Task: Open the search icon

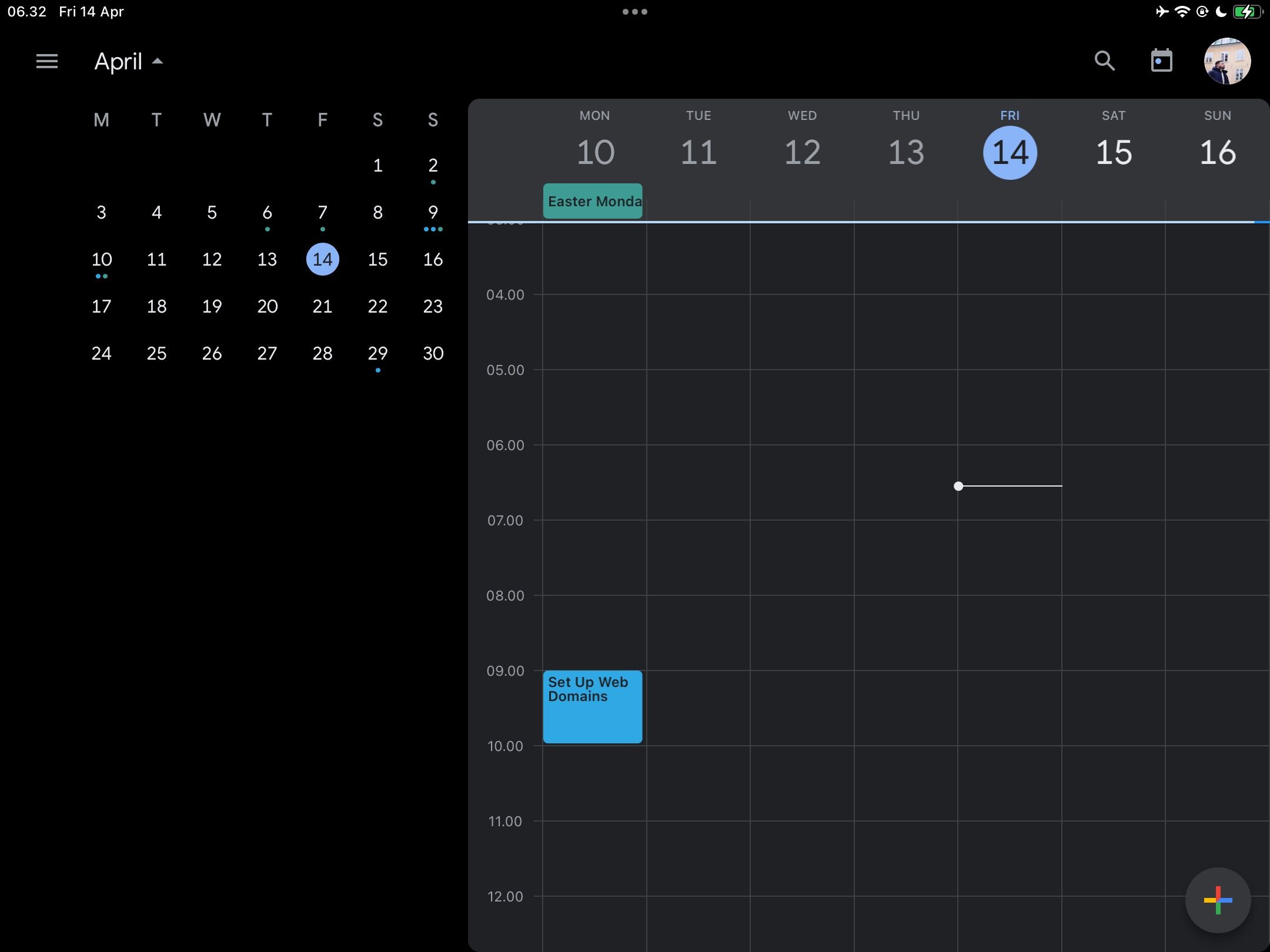Action: click(1104, 61)
